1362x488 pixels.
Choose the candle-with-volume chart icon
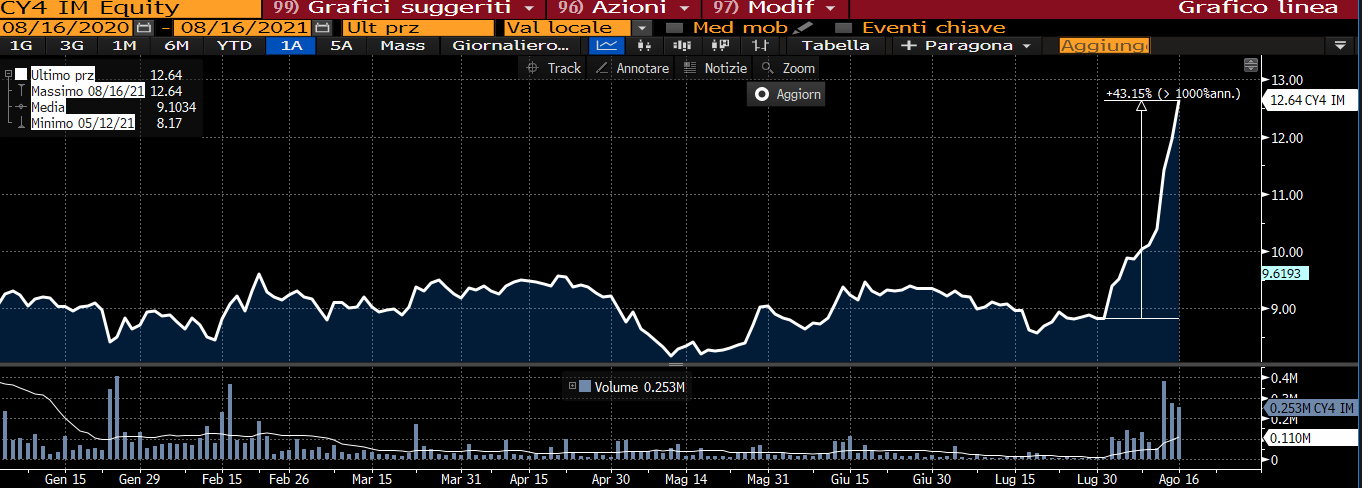(721, 45)
